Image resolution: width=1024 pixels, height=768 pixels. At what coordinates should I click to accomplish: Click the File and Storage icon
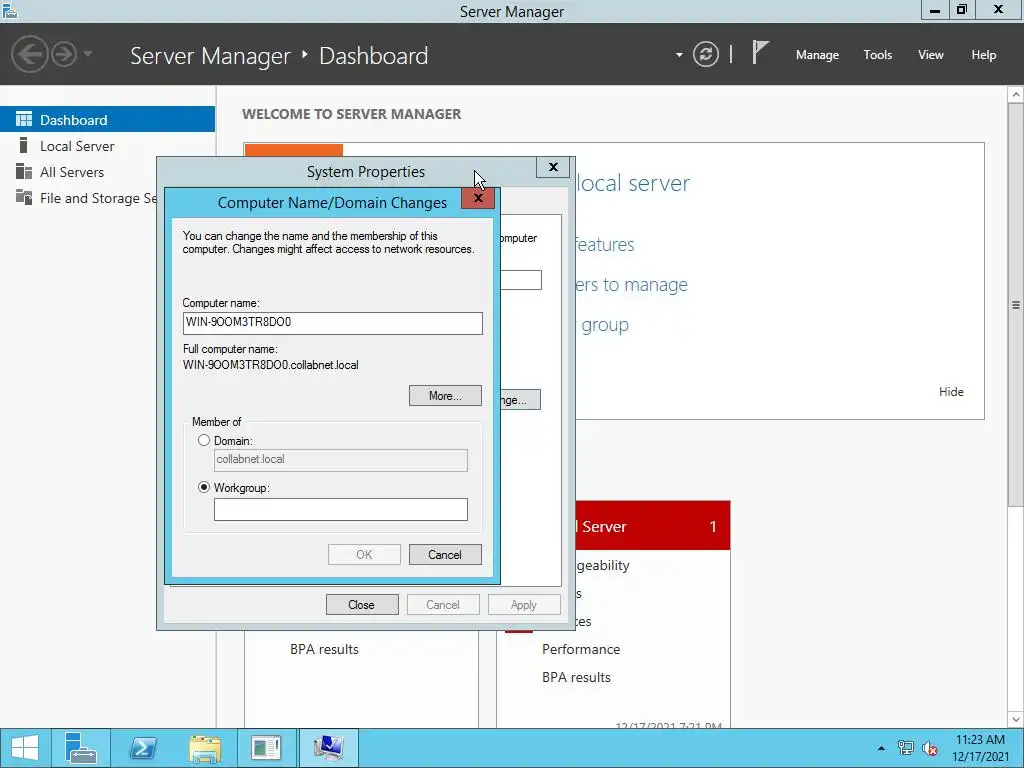pyautogui.click(x=24, y=197)
